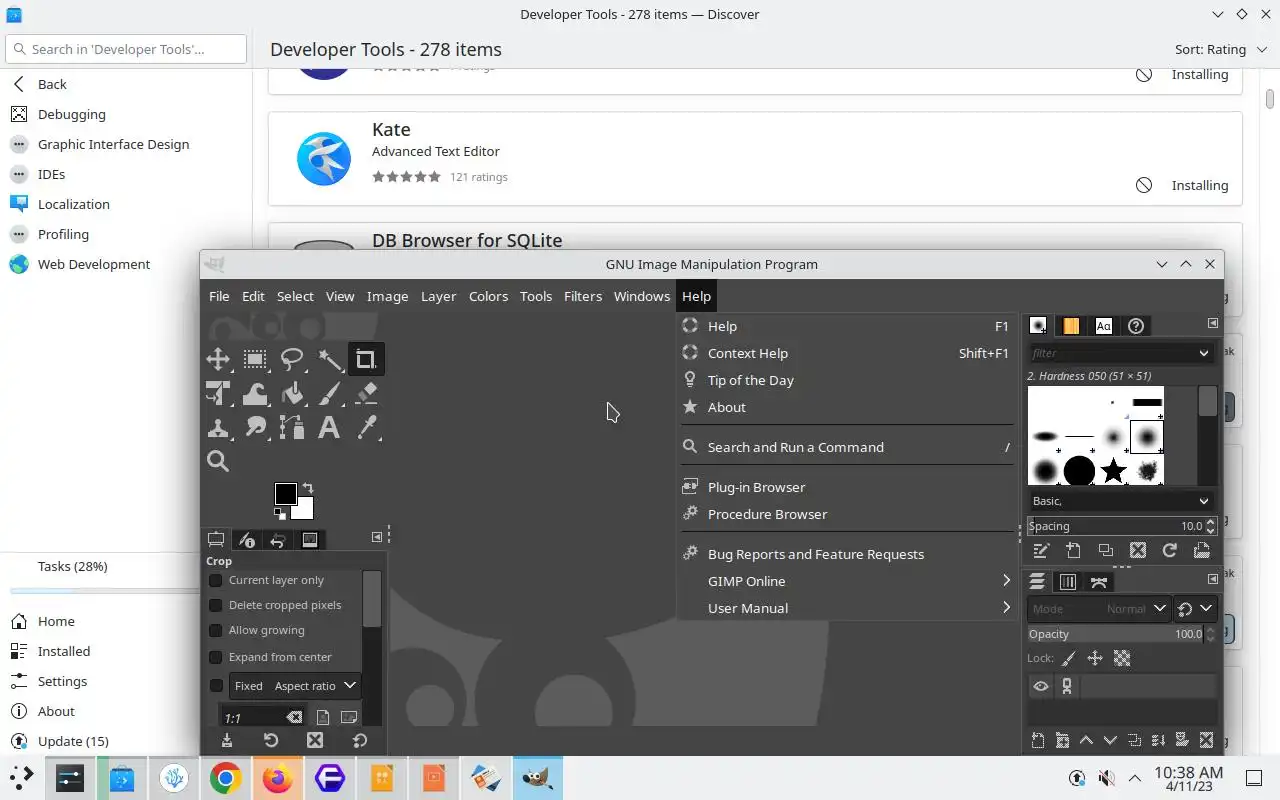
Task: Expand User Manual submenu arrow
Action: click(x=1006, y=608)
